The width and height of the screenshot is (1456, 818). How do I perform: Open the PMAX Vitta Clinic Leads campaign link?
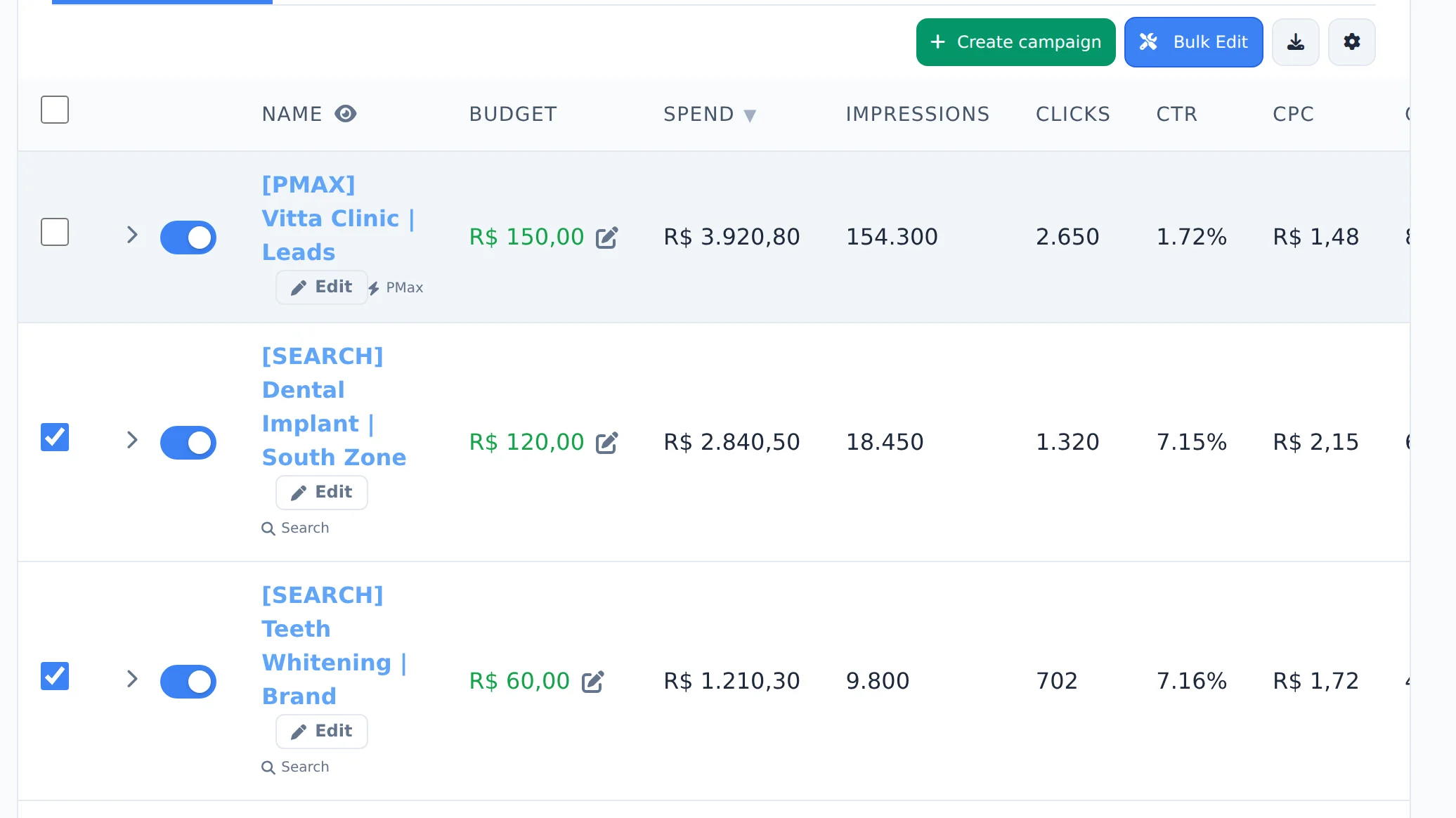(x=338, y=219)
